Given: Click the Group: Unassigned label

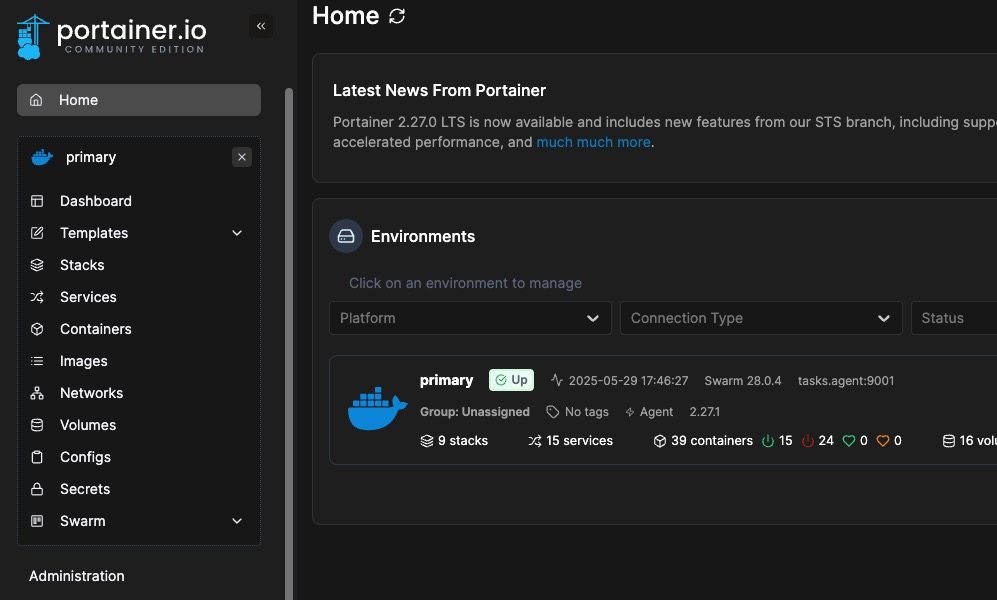Looking at the screenshot, I should (474, 412).
